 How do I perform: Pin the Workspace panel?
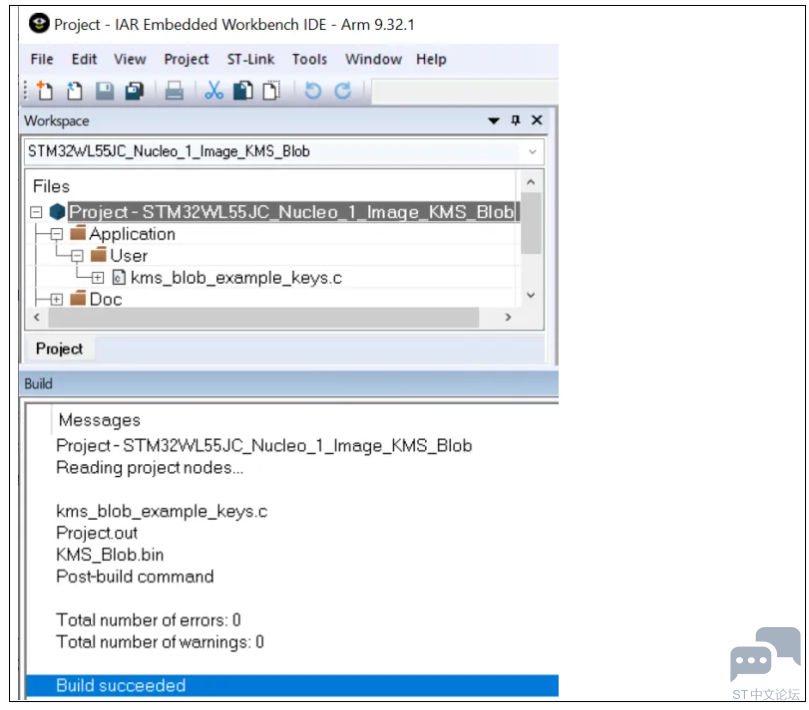tap(515, 120)
